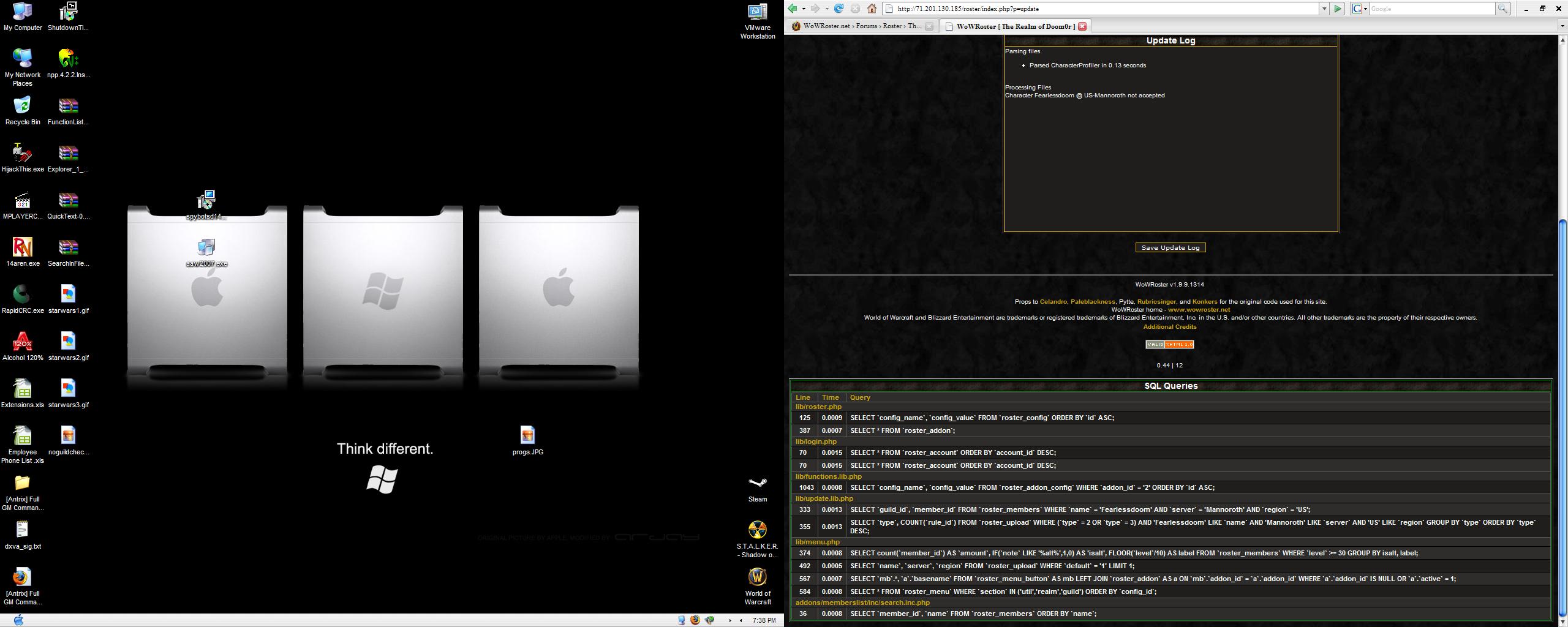Select the Employee Phone List .xls icon

pyautogui.click(x=23, y=445)
